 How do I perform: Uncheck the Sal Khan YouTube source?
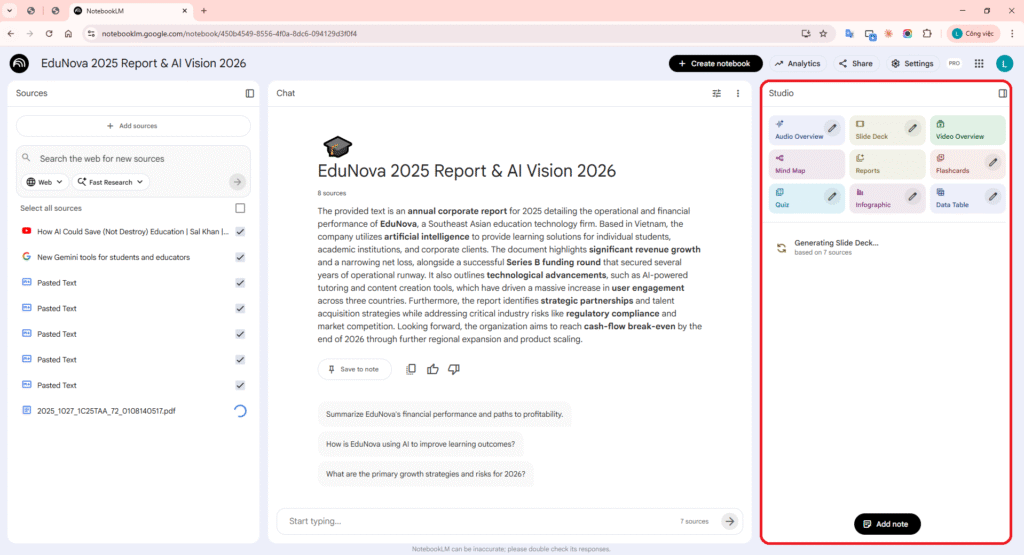[x=240, y=231]
